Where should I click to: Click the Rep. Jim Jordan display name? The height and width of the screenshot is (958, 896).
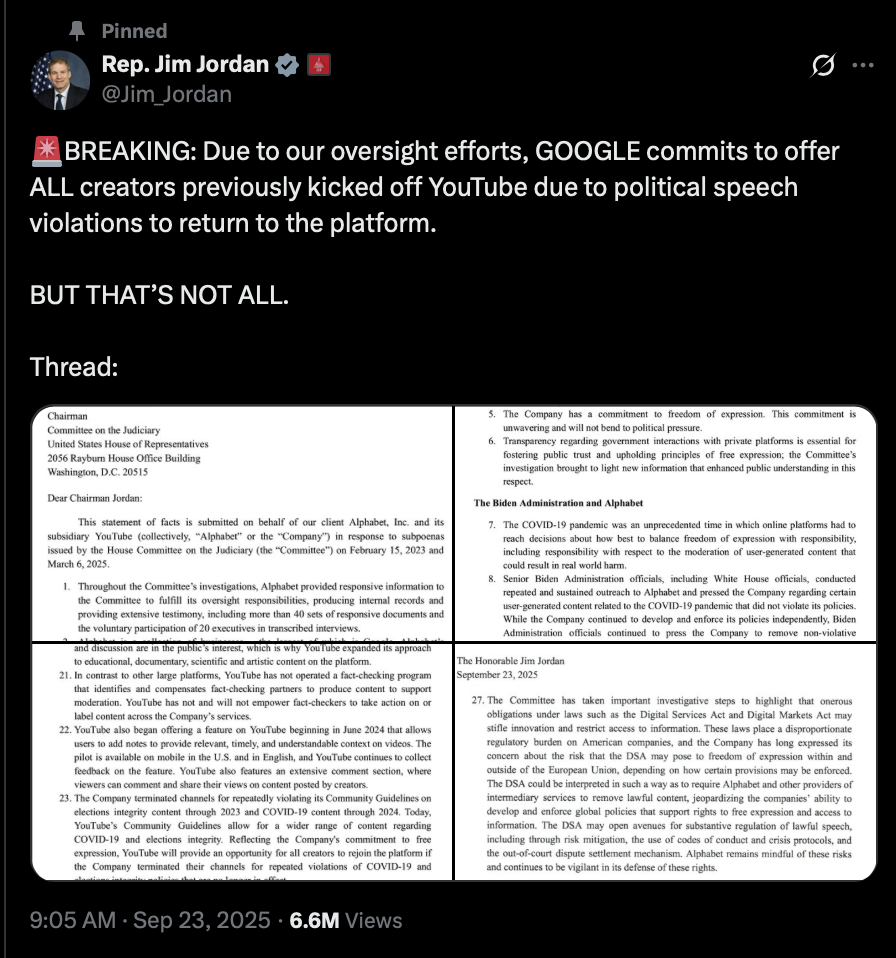click(x=185, y=65)
